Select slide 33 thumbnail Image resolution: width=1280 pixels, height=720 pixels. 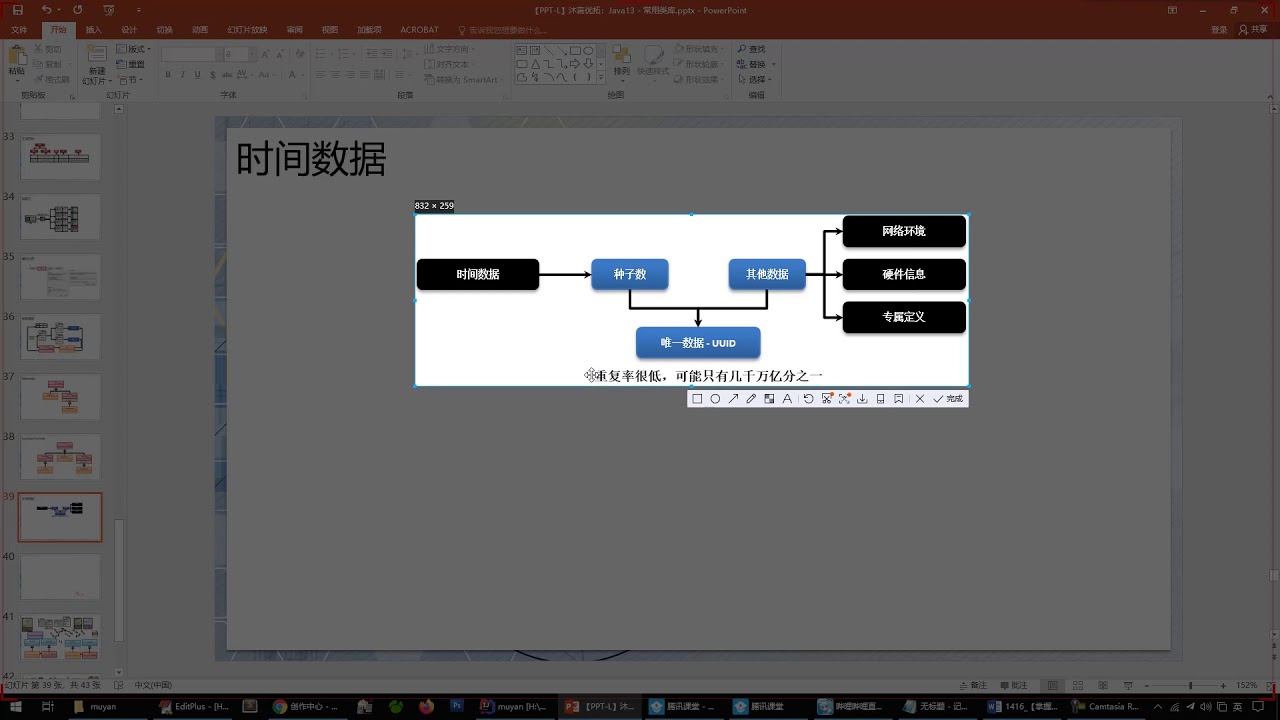(x=60, y=155)
